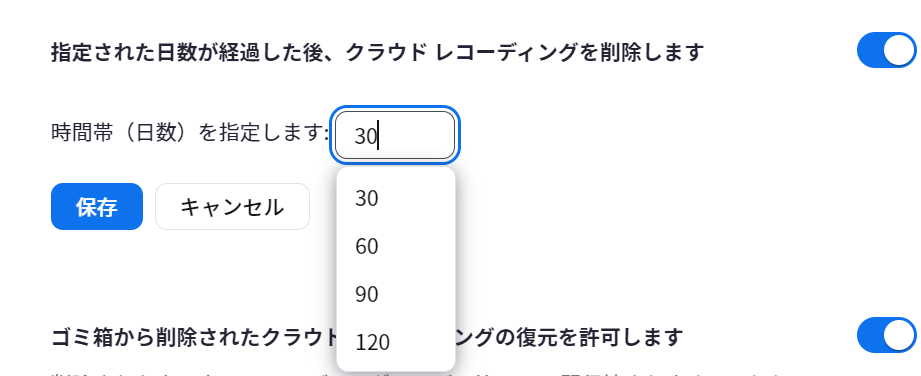Click the blue track of top toggle
The width and height of the screenshot is (921, 376).
[870, 51]
